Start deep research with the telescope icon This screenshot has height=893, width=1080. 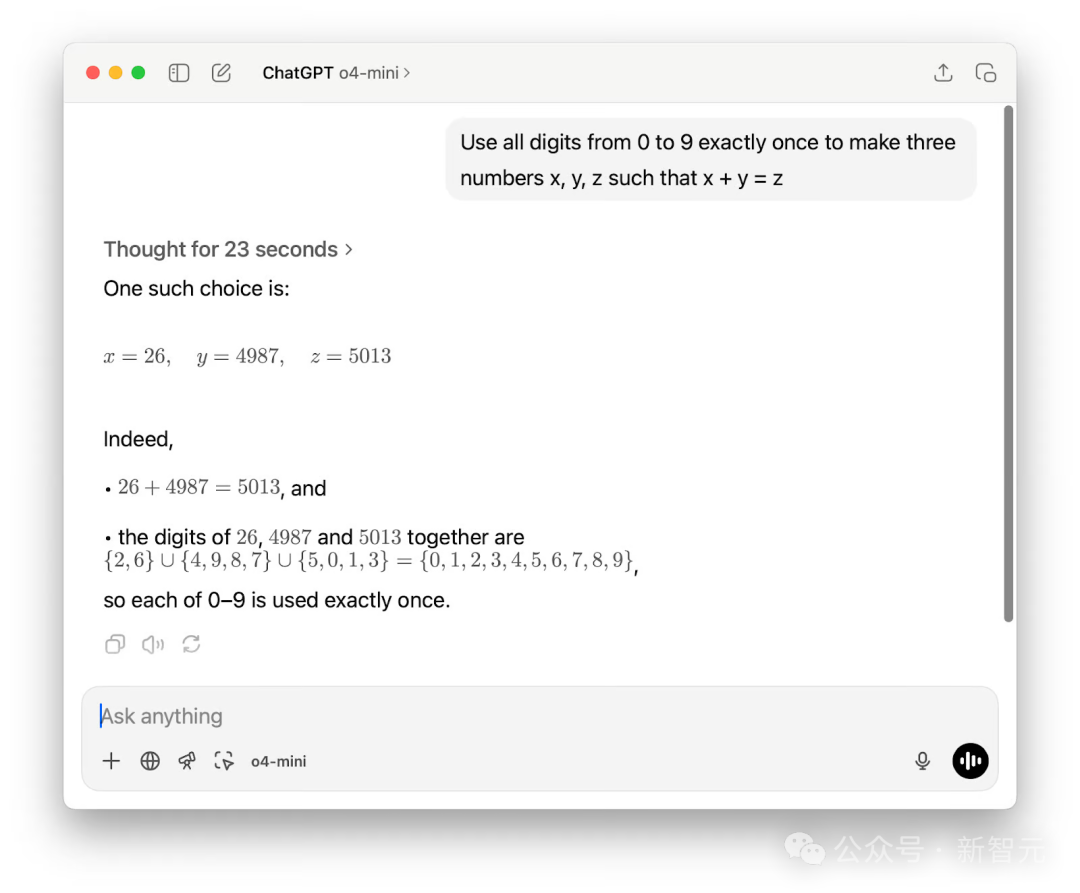click(x=186, y=761)
